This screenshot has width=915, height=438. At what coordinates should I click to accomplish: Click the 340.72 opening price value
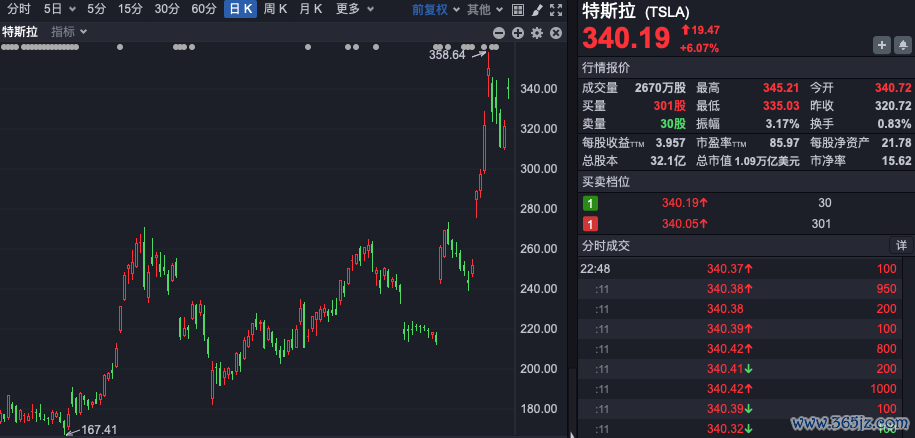[x=893, y=89]
